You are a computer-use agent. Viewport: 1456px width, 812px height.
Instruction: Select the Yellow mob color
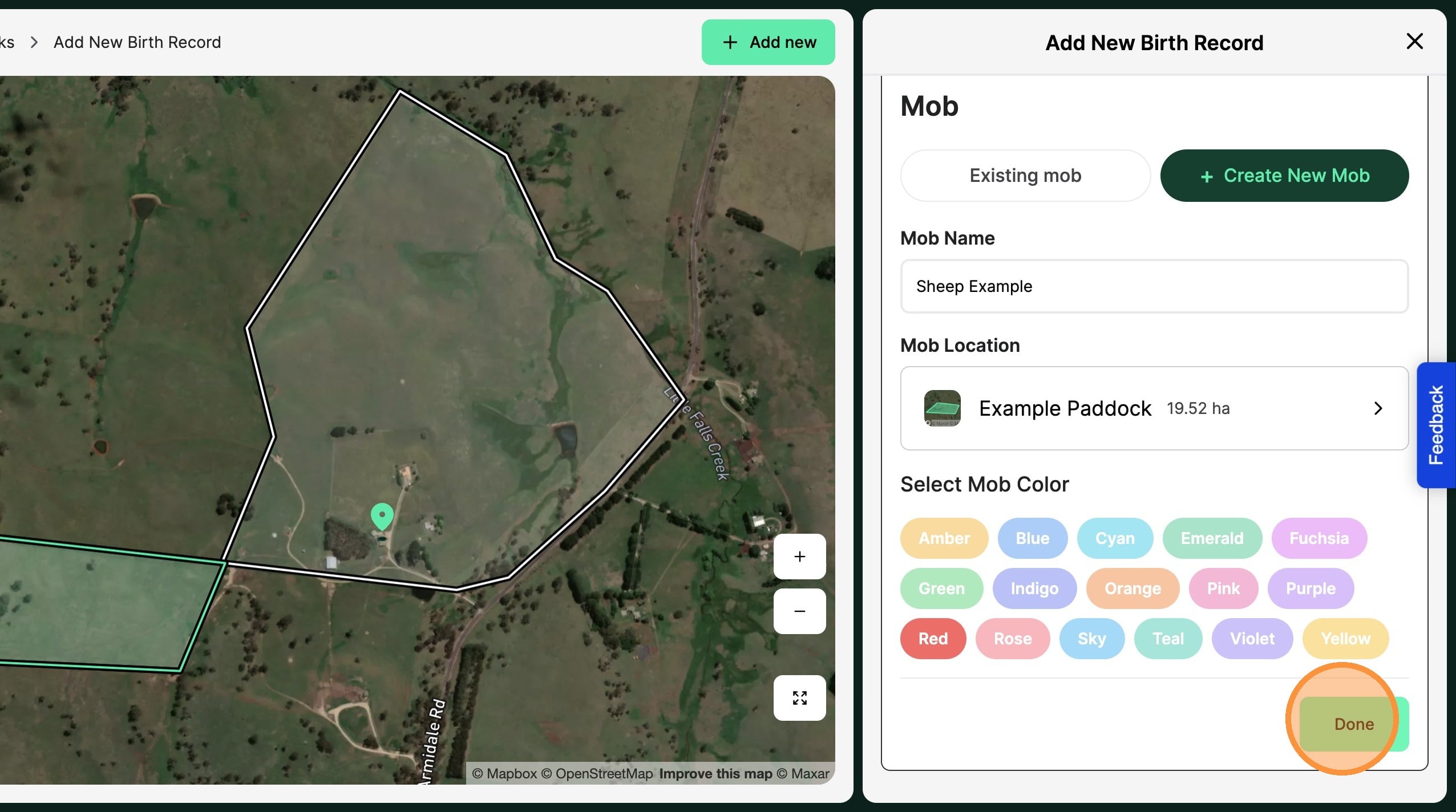tap(1345, 639)
